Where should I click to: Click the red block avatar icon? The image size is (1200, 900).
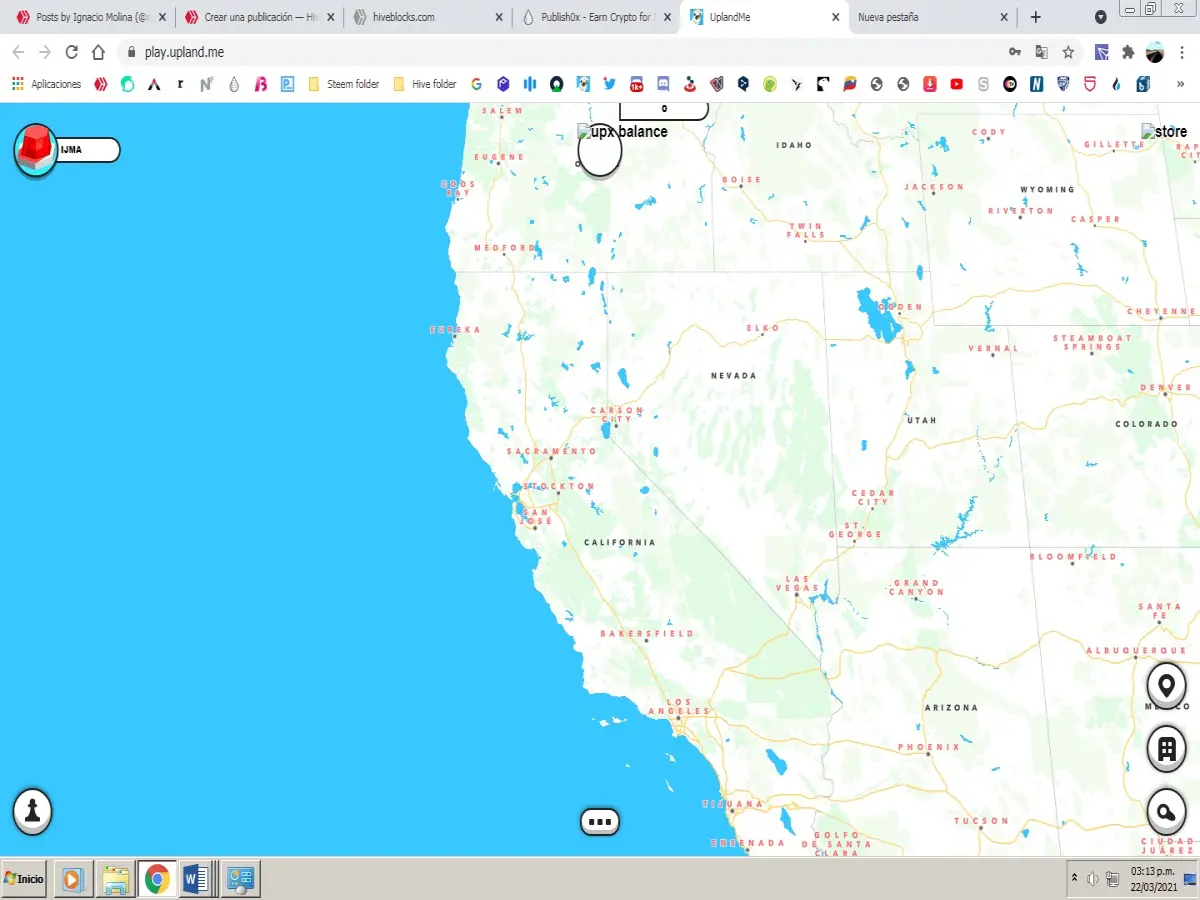[36, 150]
